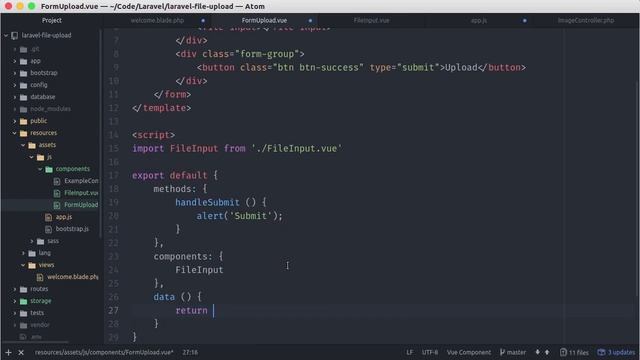Click the app.js file icon in tree
This screenshot has width=640, height=360.
coord(49,217)
